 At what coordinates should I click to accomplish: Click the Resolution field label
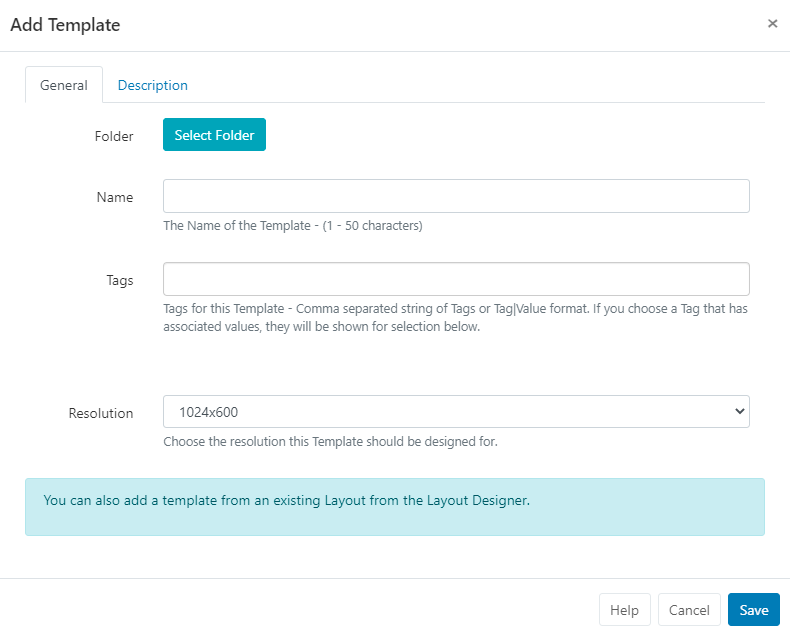point(101,413)
